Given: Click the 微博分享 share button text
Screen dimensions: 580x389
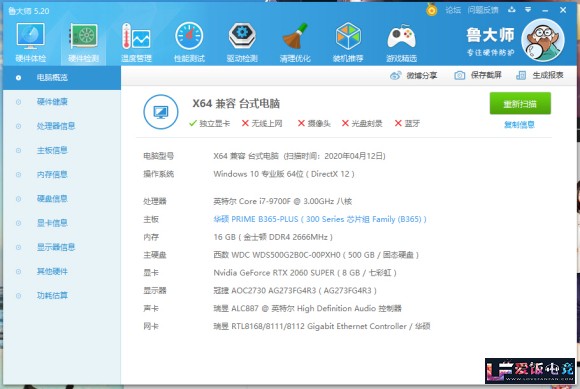Looking at the screenshot, I should [x=422, y=75].
